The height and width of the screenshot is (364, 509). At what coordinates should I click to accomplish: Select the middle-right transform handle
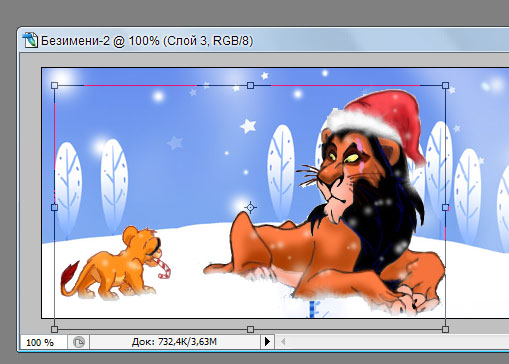(445, 208)
